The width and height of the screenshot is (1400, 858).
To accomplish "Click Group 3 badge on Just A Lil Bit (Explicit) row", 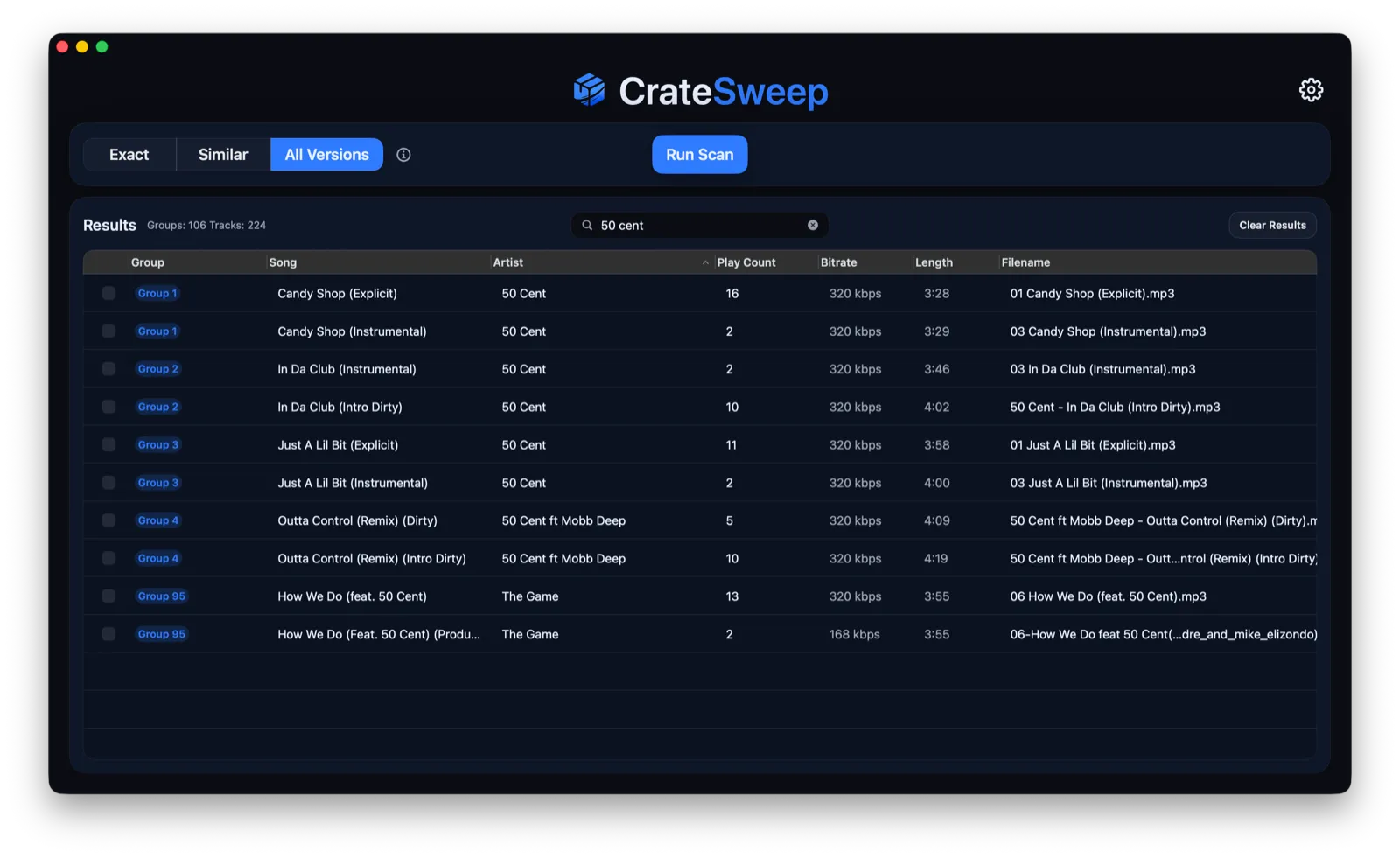I will tap(158, 444).
